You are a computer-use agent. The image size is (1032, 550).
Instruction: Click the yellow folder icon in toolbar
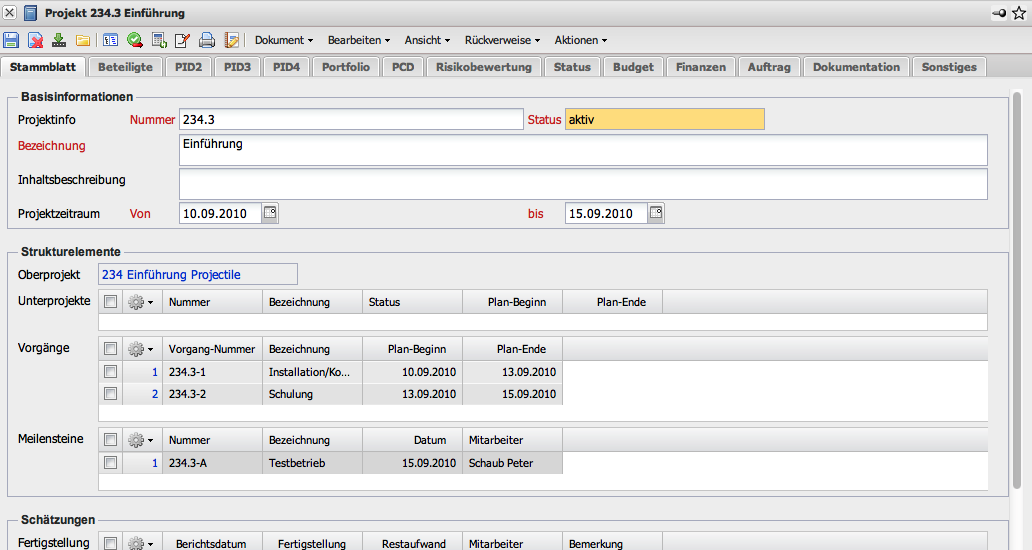tap(83, 40)
